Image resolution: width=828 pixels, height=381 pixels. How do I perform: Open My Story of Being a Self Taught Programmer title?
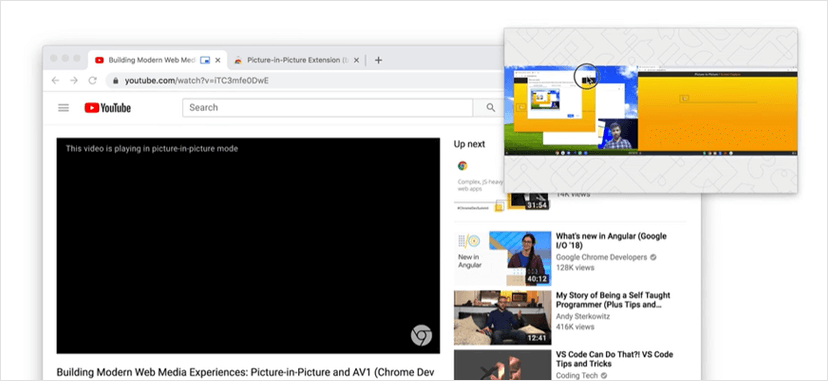[x=613, y=300]
